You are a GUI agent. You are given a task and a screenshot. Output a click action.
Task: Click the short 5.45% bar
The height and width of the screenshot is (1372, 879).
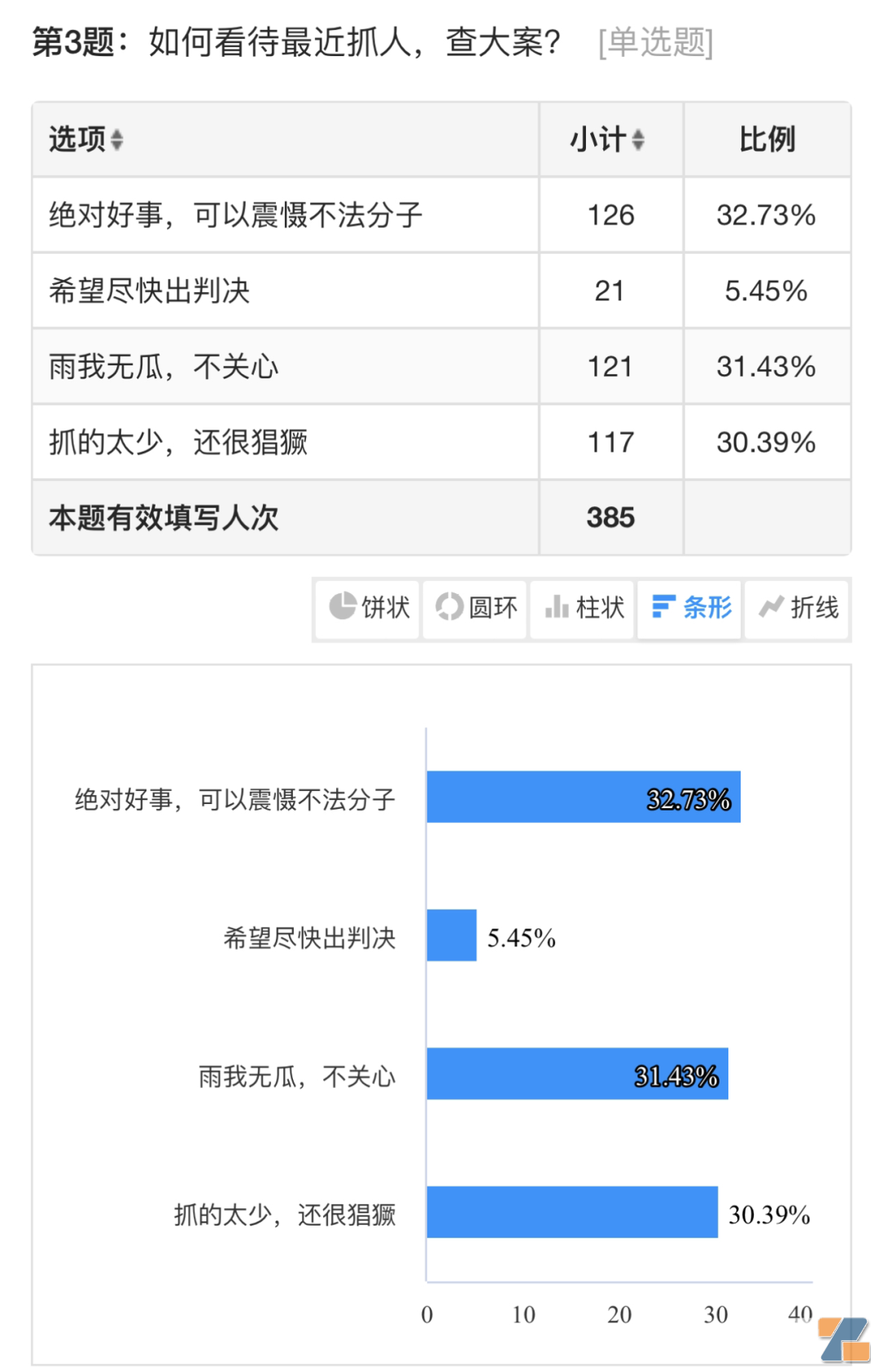(x=452, y=935)
